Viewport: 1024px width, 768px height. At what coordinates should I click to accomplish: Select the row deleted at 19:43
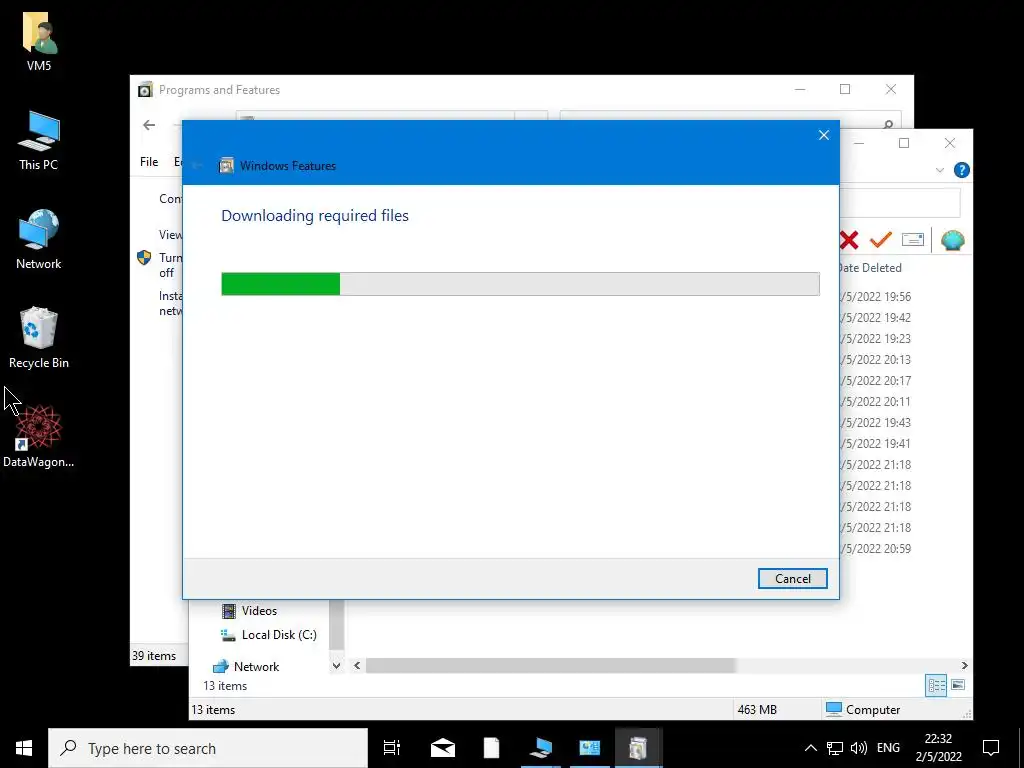pos(876,422)
